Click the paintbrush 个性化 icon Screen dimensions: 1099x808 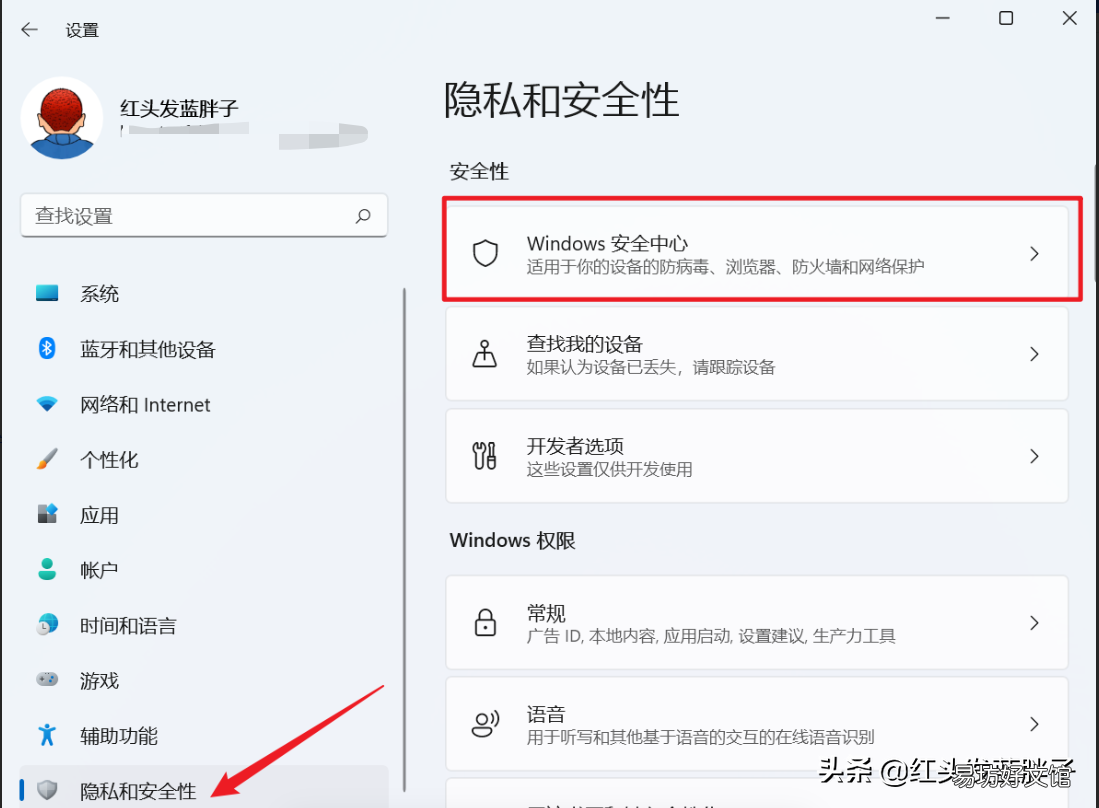(47, 459)
